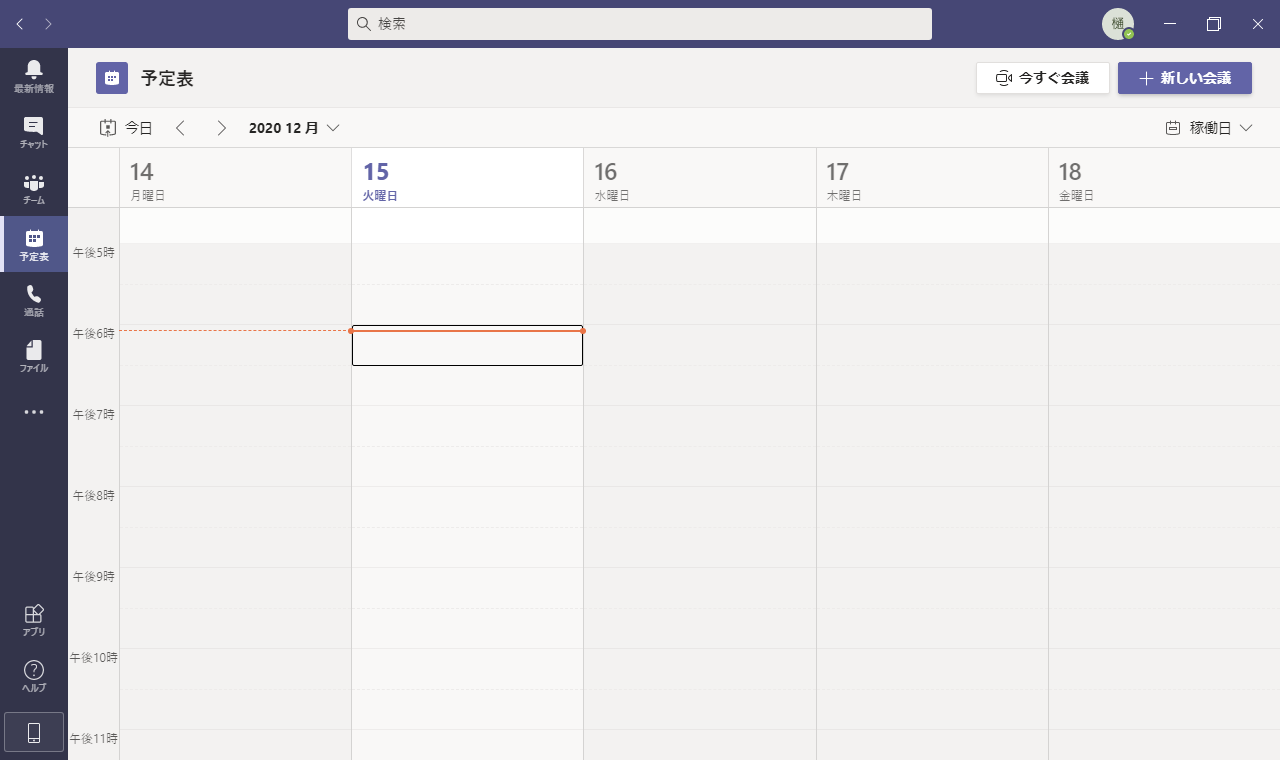Minimize the Teams window
1280x760 pixels.
(x=1170, y=24)
